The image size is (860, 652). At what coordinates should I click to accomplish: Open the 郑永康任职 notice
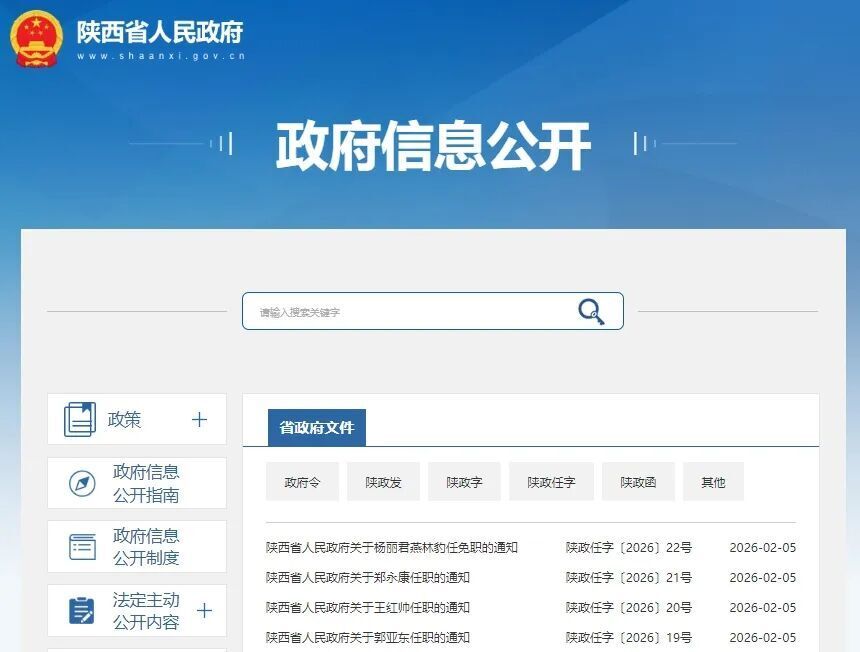[366, 577]
